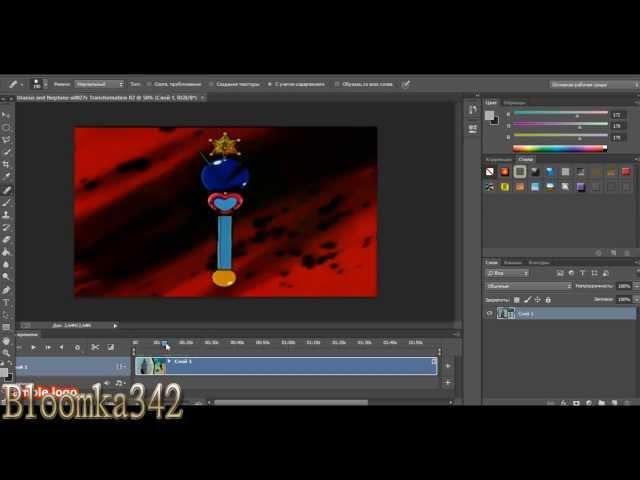The height and width of the screenshot is (480, 640).
Task: Select the Dodge tool
Action: pyautogui.click(x=6, y=277)
